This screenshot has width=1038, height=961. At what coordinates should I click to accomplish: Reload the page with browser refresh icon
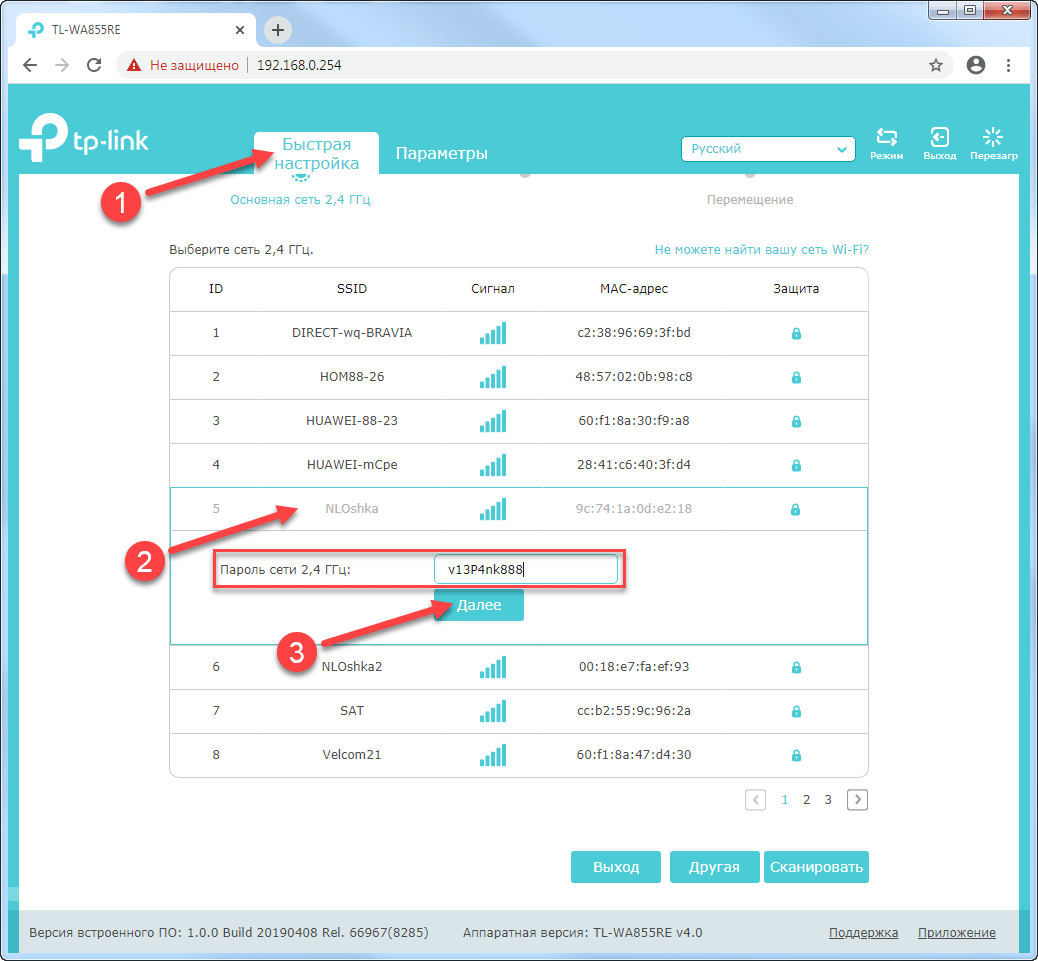pyautogui.click(x=94, y=65)
